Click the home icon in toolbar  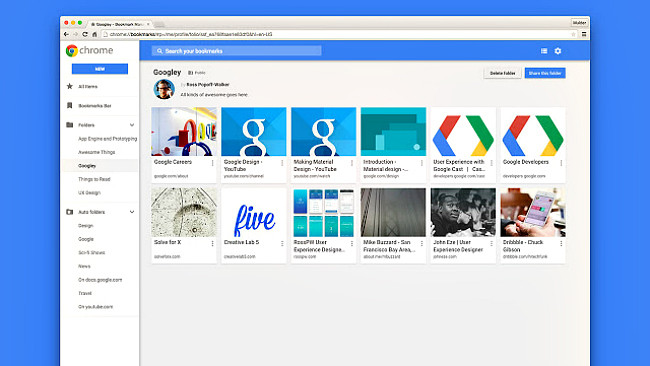point(95,34)
